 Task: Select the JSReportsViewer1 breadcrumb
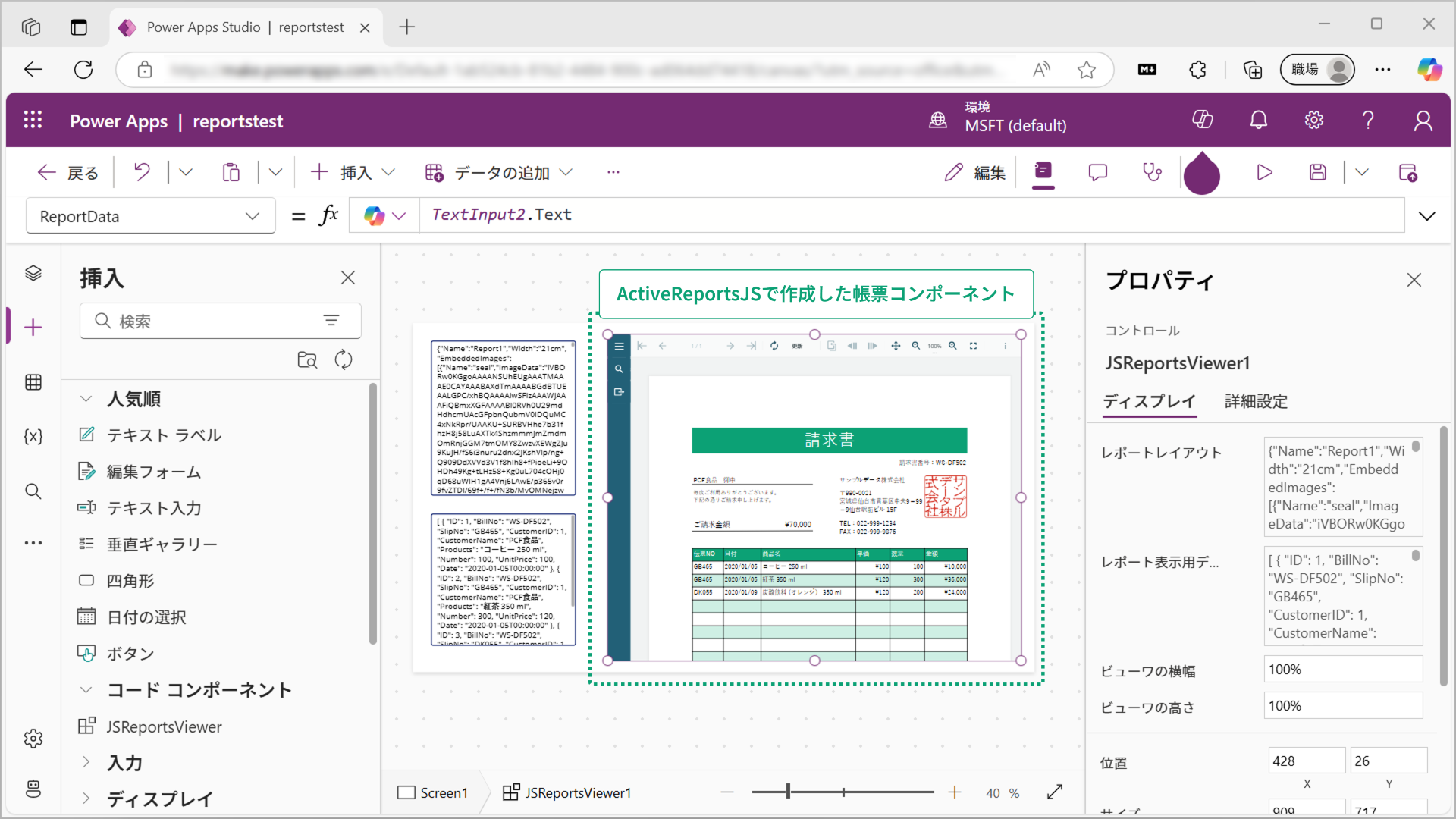coord(567,792)
